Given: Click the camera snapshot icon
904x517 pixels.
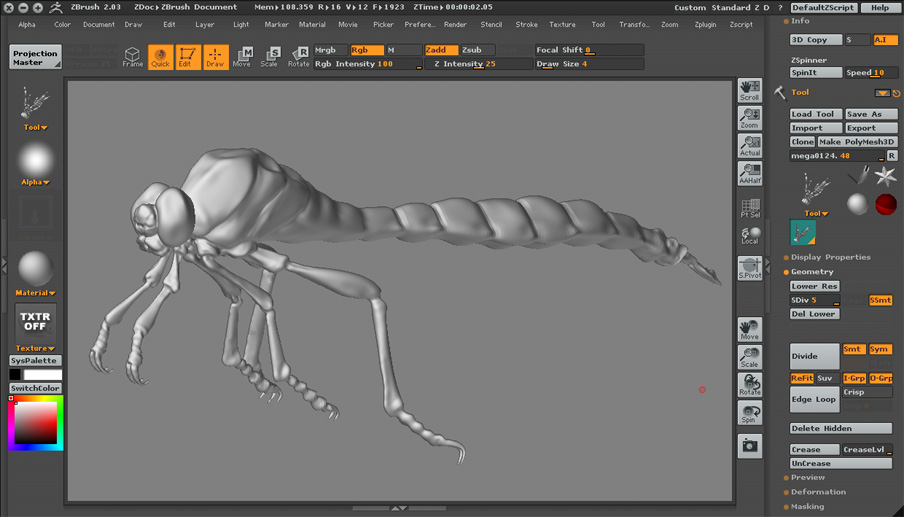Looking at the screenshot, I should pos(749,446).
